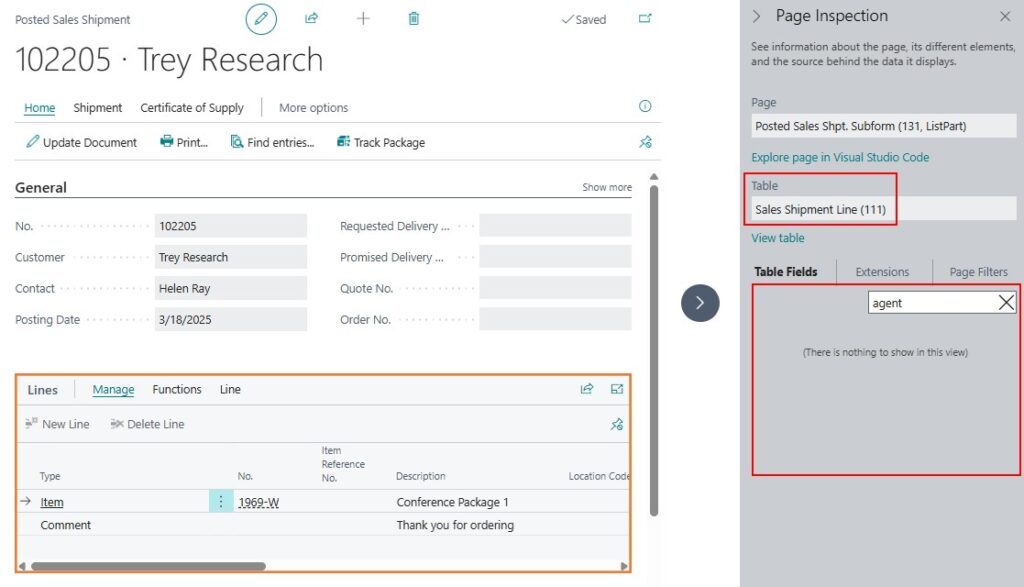Open More options menu
Screen dimensions: 1024x587
[x=313, y=108]
